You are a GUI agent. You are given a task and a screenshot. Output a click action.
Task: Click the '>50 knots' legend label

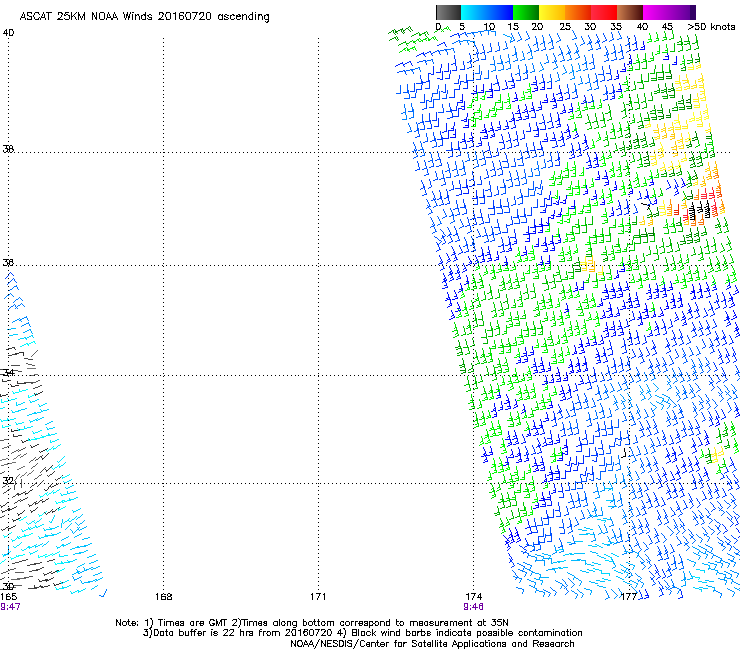click(x=711, y=27)
